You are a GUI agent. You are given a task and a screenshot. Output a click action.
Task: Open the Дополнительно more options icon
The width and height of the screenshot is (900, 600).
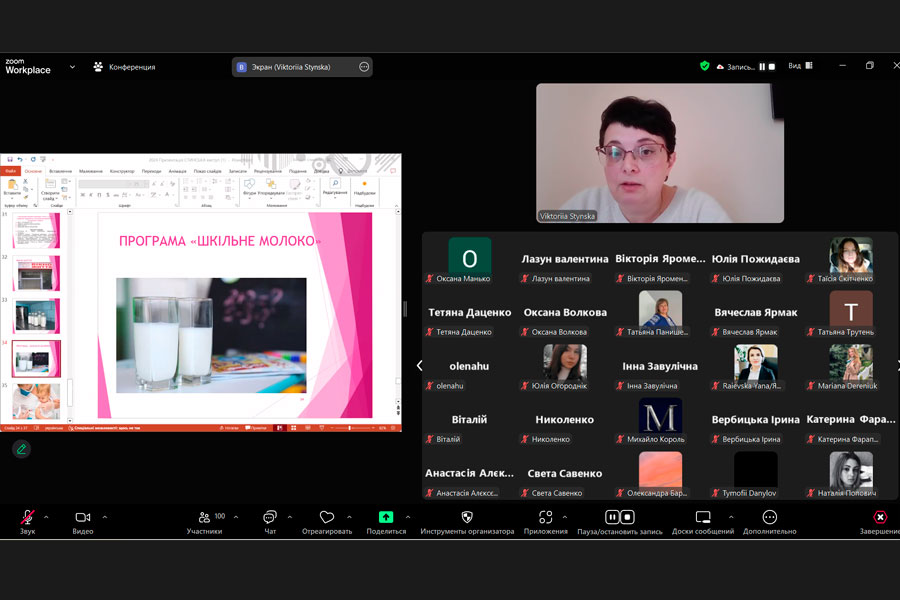pyautogui.click(x=769, y=517)
